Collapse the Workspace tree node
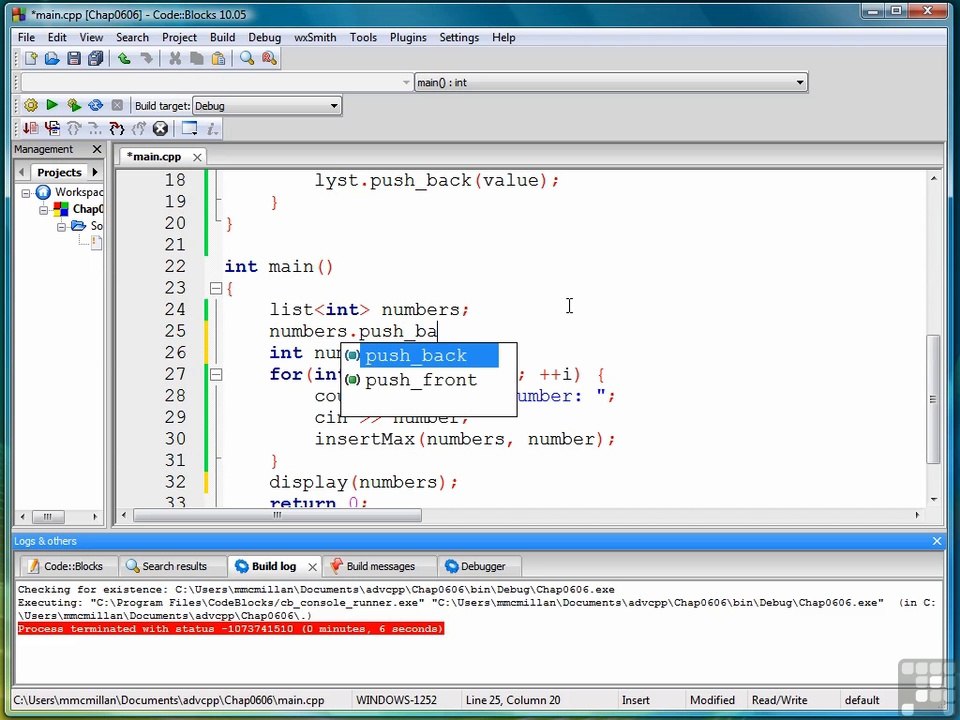 (x=26, y=193)
